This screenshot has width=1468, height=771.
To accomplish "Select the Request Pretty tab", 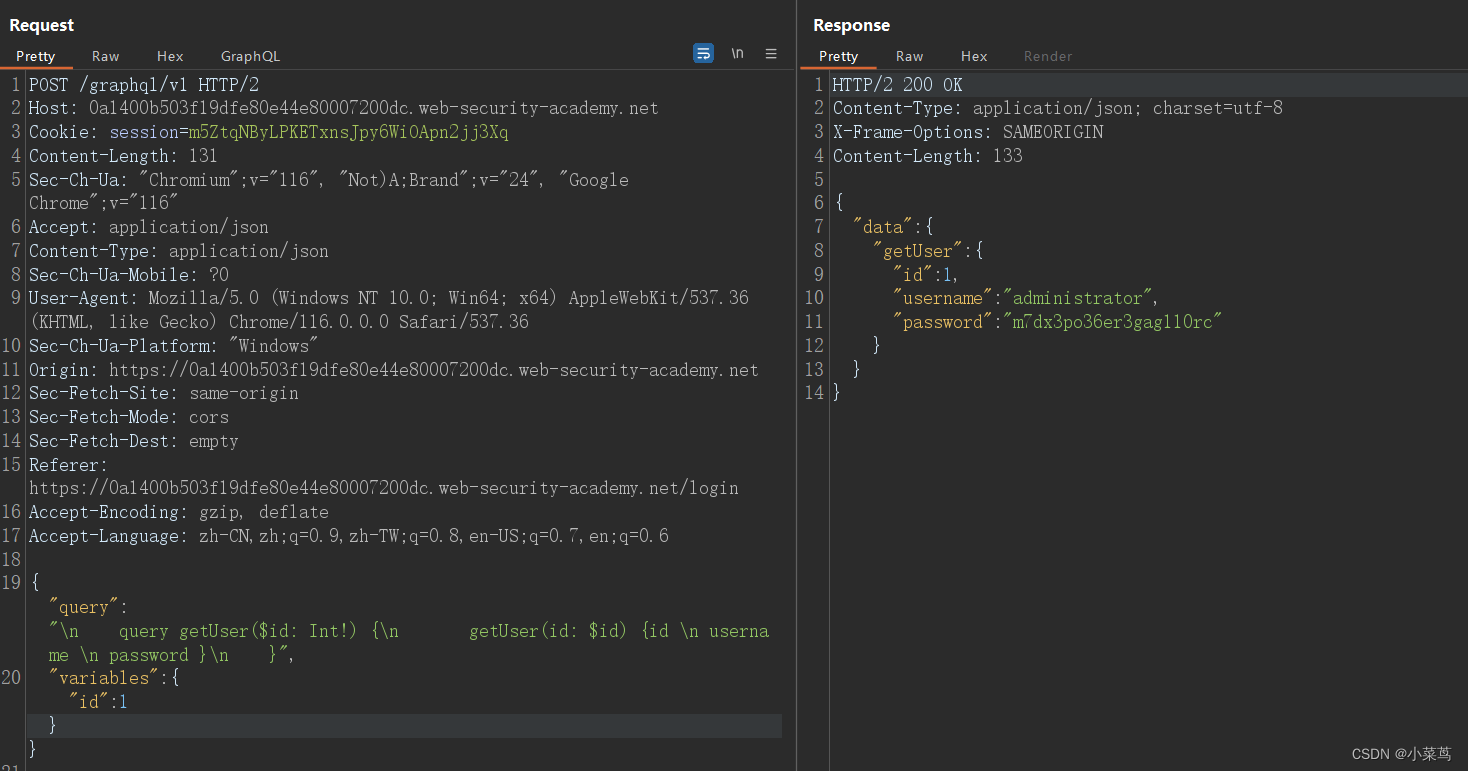I will 36,56.
